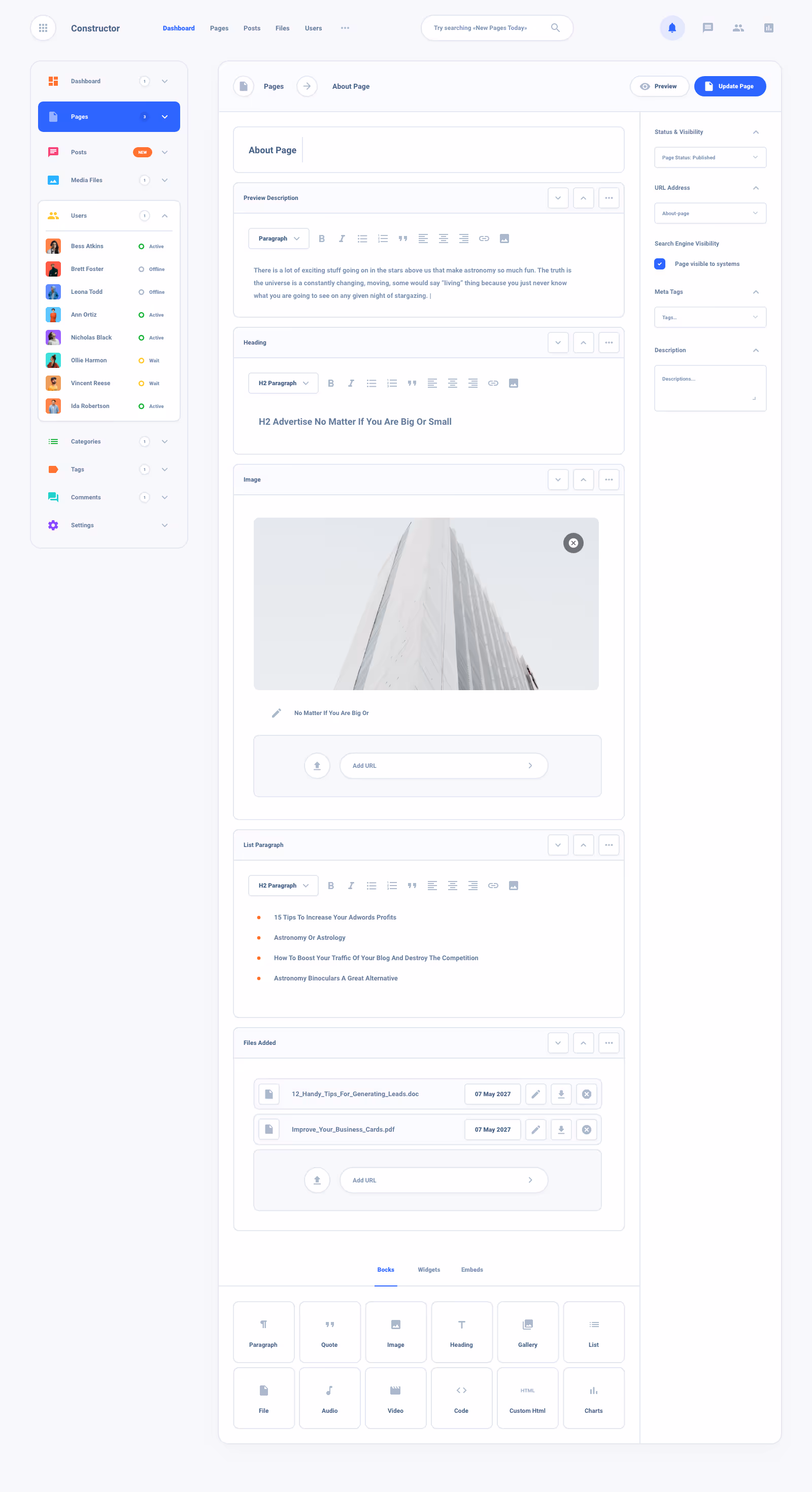Apply bold formatting in Preview Description toolbar
The image size is (812, 1492).
point(322,238)
